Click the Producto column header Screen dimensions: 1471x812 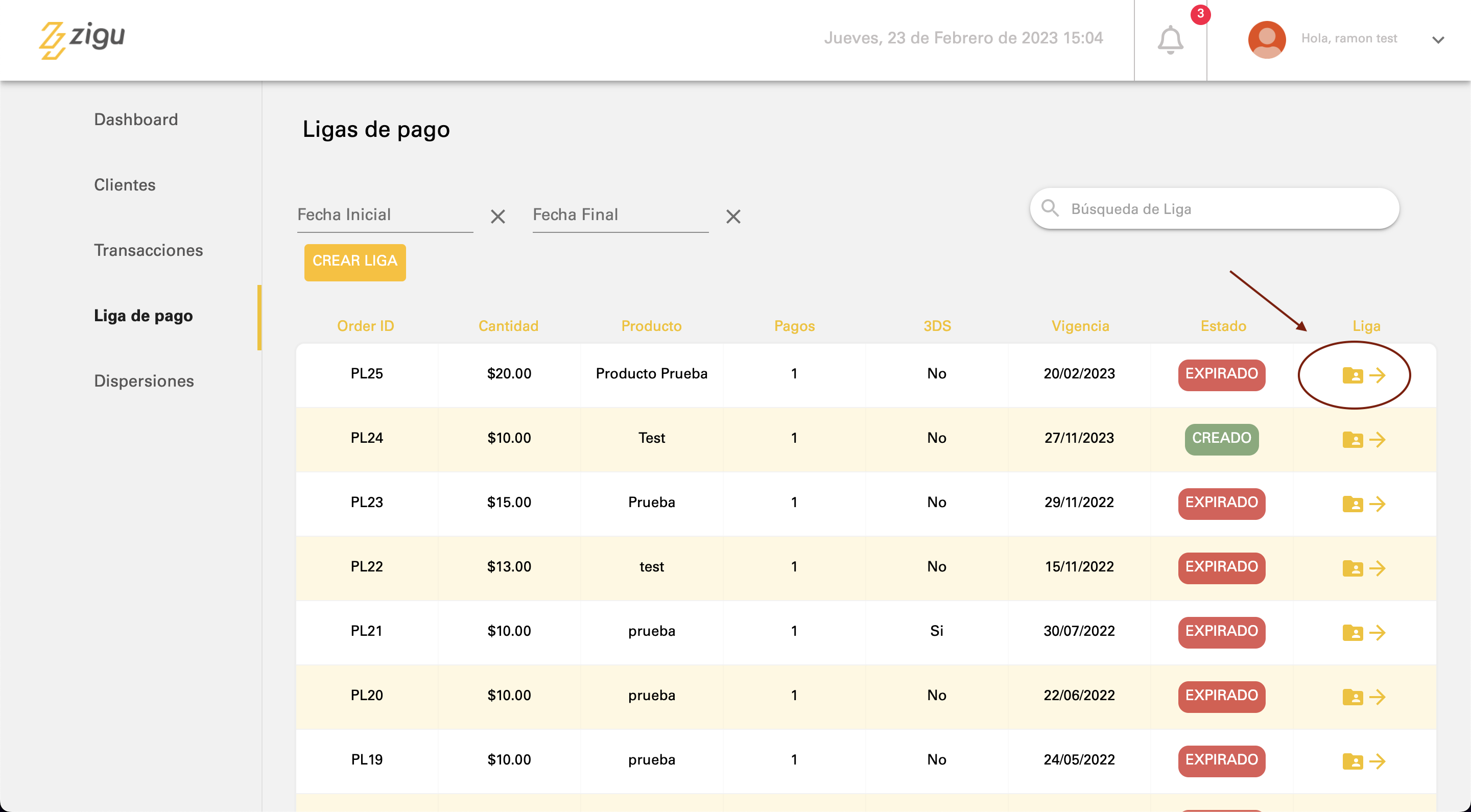click(x=652, y=326)
